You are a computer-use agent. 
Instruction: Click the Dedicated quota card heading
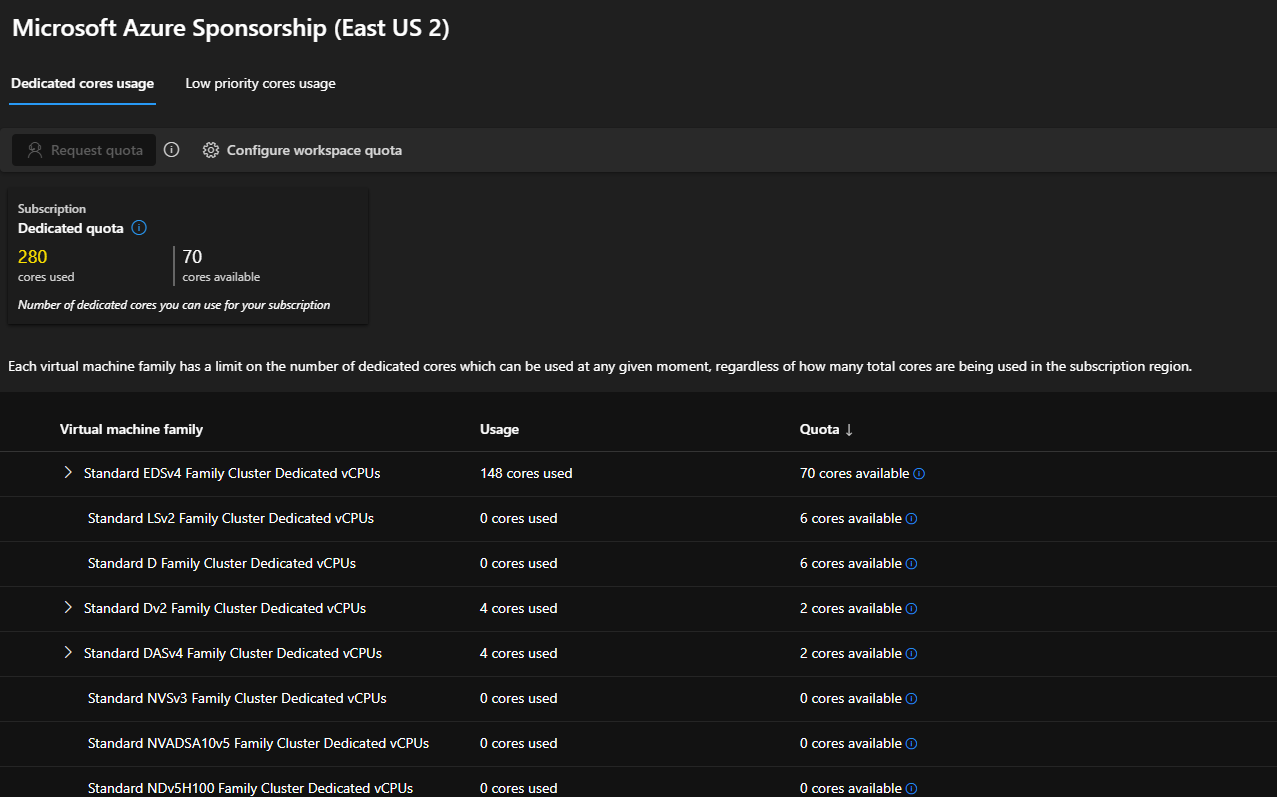click(71, 228)
